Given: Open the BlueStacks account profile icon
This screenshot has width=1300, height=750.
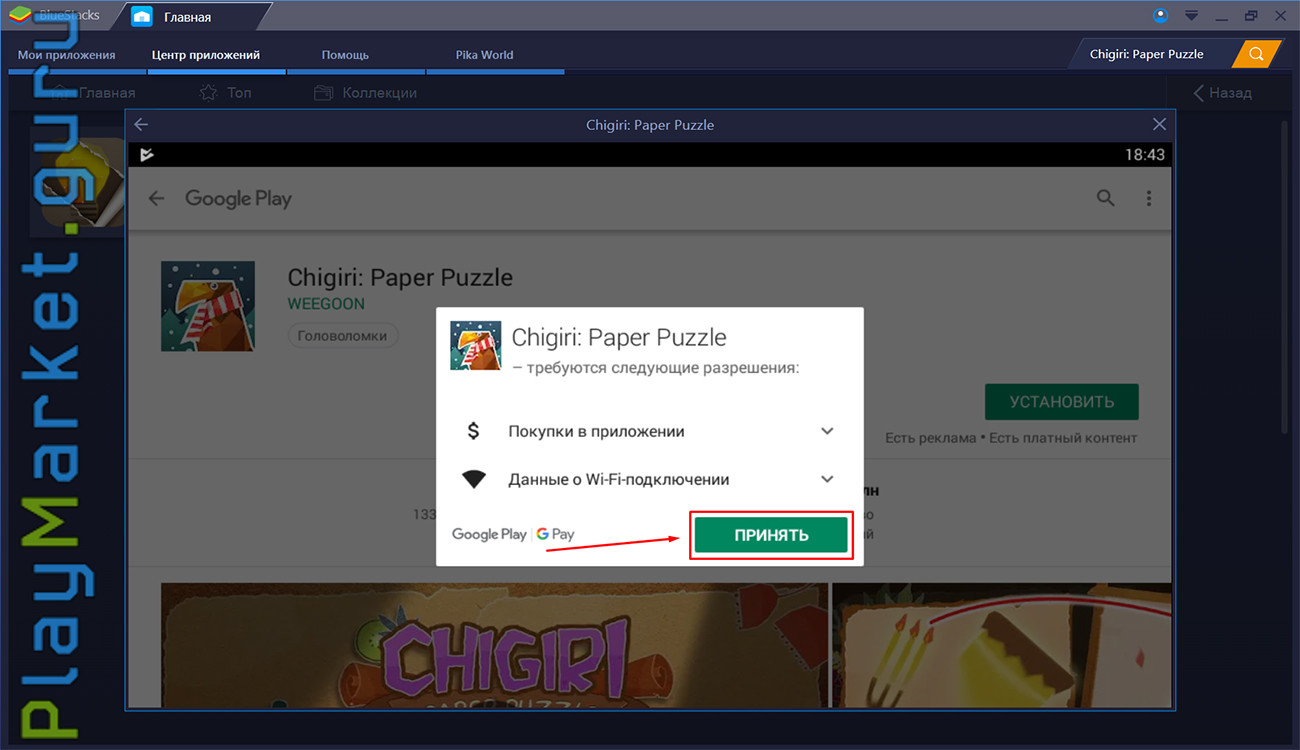Looking at the screenshot, I should point(1160,15).
